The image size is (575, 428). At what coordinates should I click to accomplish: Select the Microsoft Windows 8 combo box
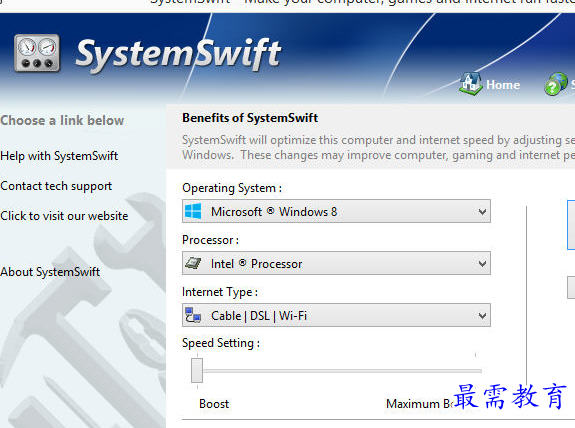336,211
